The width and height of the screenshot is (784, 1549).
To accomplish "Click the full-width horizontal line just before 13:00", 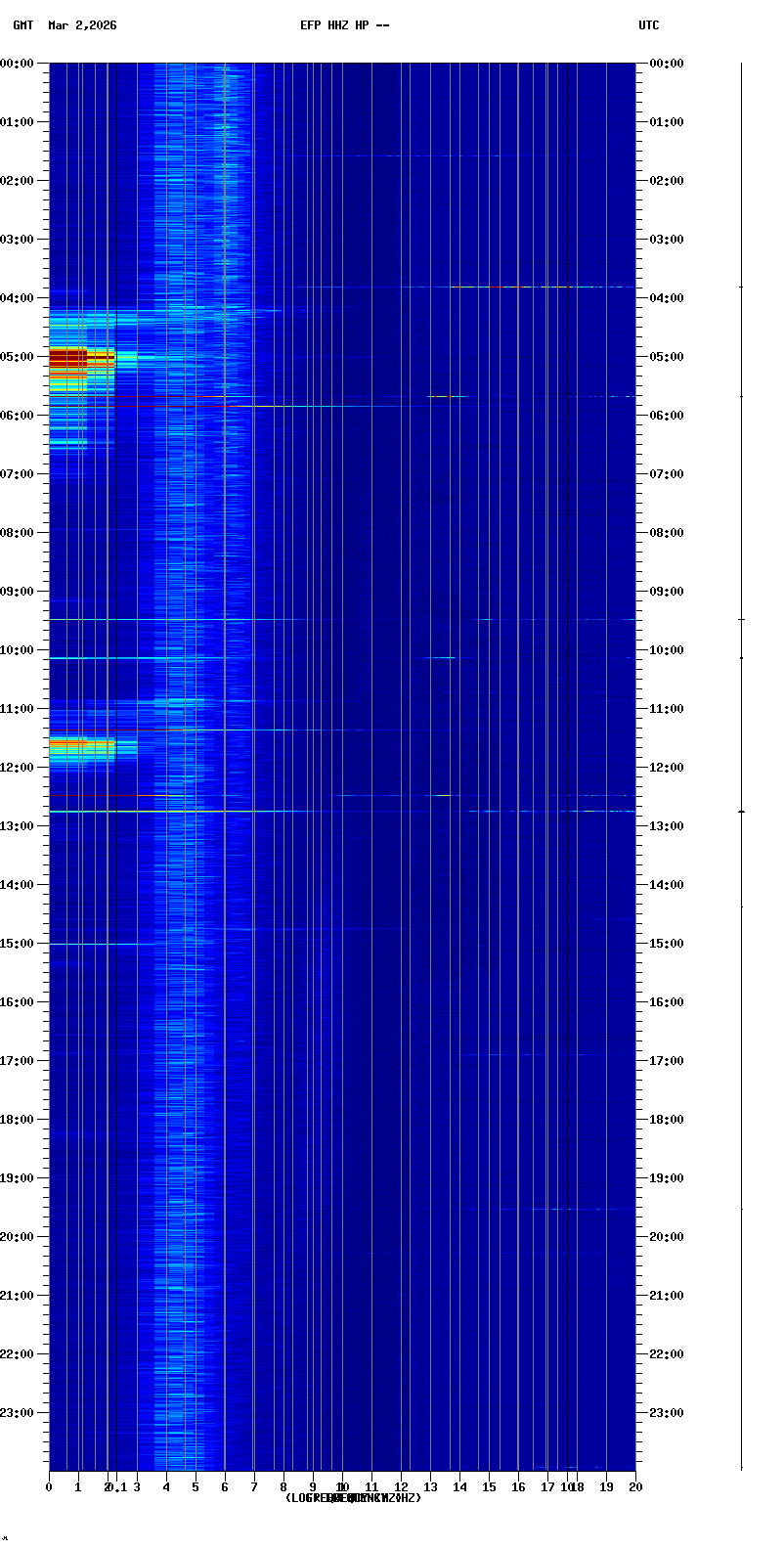I will coord(342,812).
